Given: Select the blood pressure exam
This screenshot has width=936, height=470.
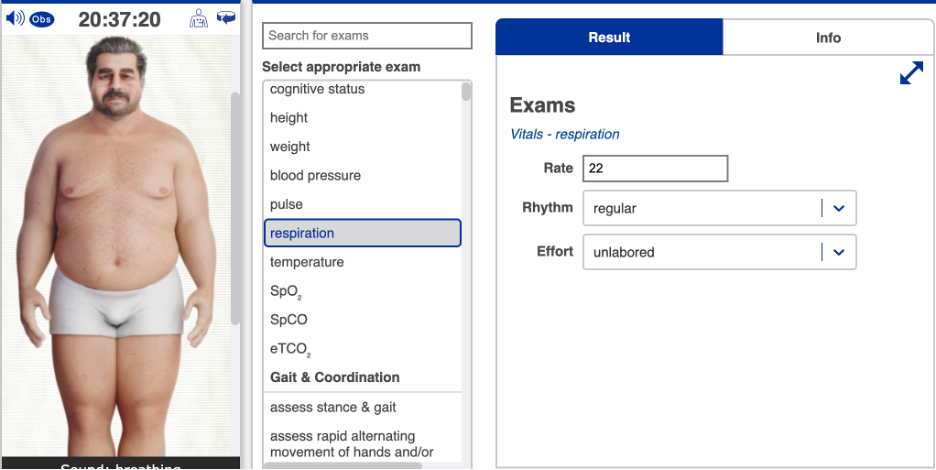Looking at the screenshot, I should pyautogui.click(x=315, y=176).
